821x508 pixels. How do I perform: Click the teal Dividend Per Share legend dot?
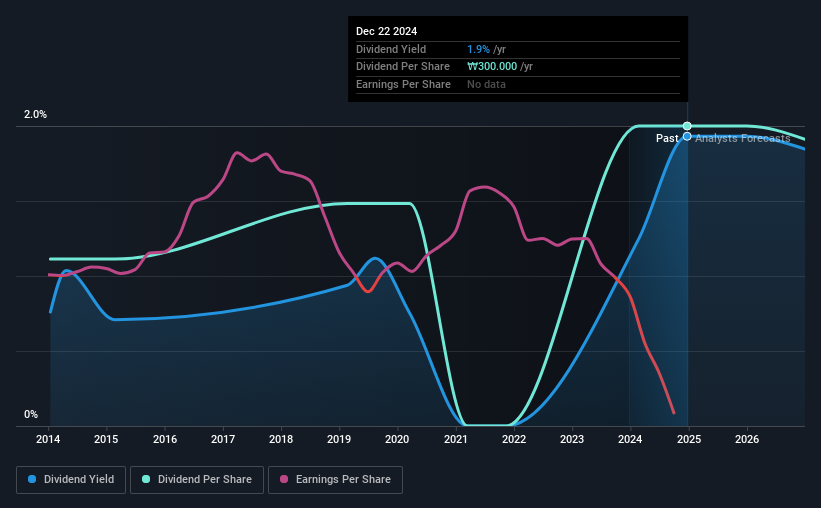[146, 479]
